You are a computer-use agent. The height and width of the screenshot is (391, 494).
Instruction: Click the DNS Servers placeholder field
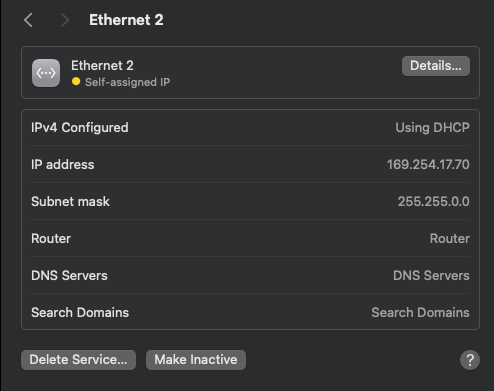click(x=431, y=275)
